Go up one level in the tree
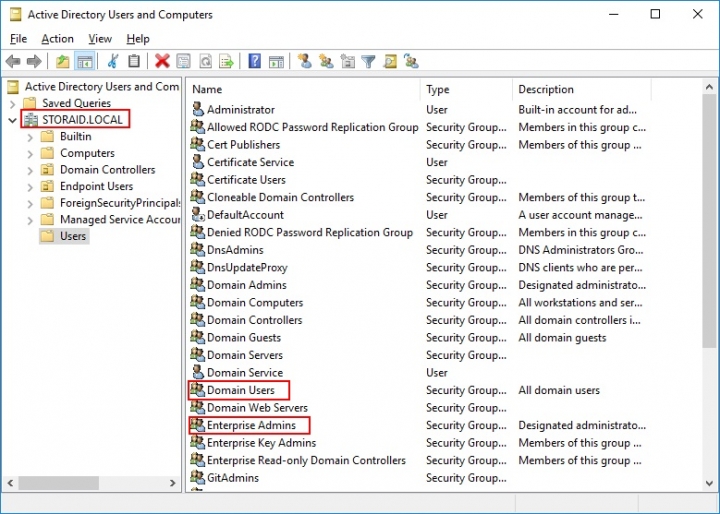Viewport: 720px width, 514px height. pos(62,61)
